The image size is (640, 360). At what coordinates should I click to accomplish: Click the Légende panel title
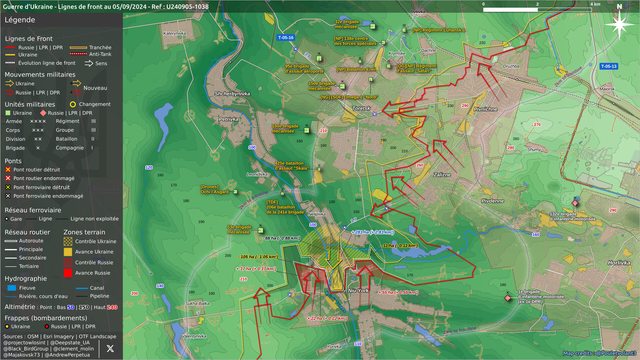pyautogui.click(x=20, y=20)
